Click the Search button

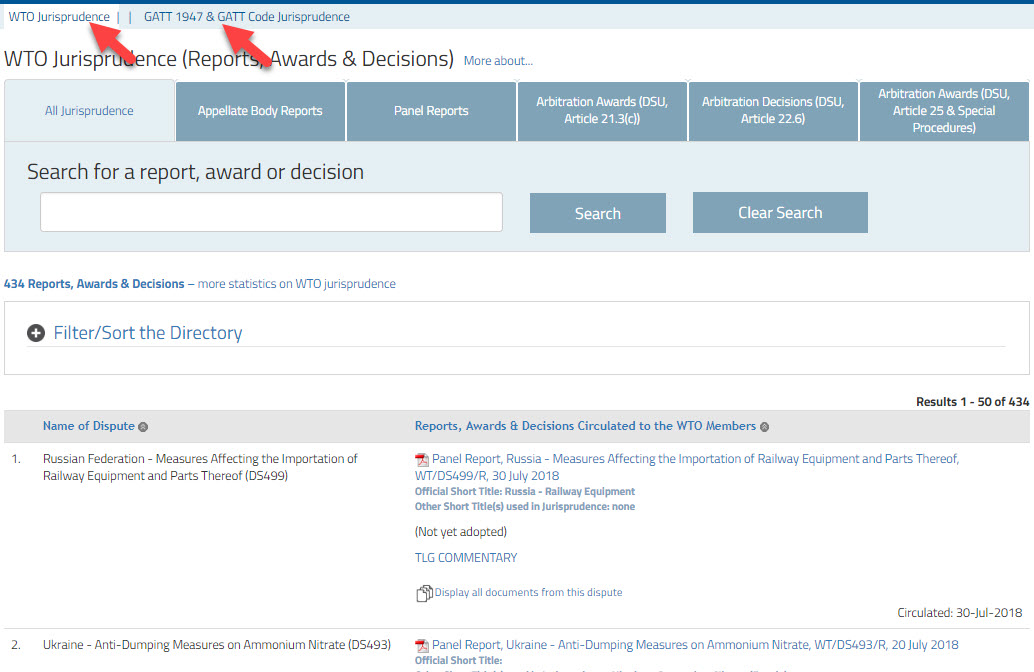coord(597,213)
